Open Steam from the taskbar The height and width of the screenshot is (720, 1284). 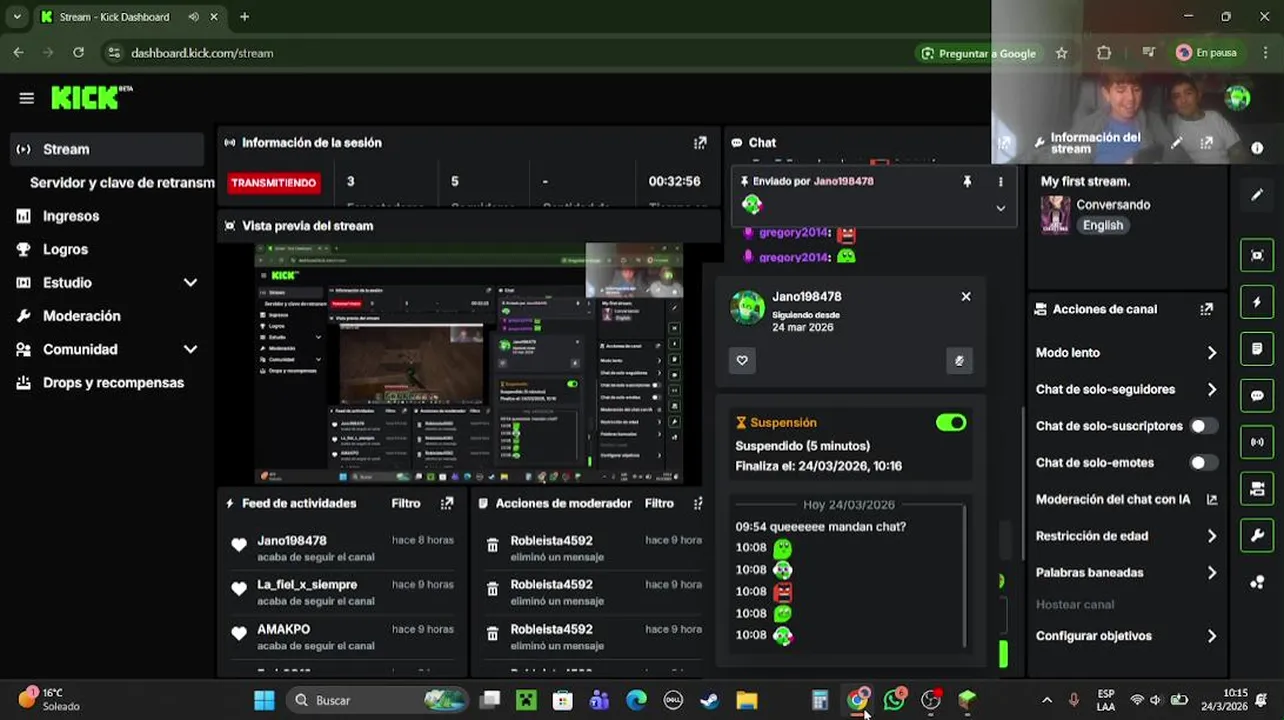[709, 700]
